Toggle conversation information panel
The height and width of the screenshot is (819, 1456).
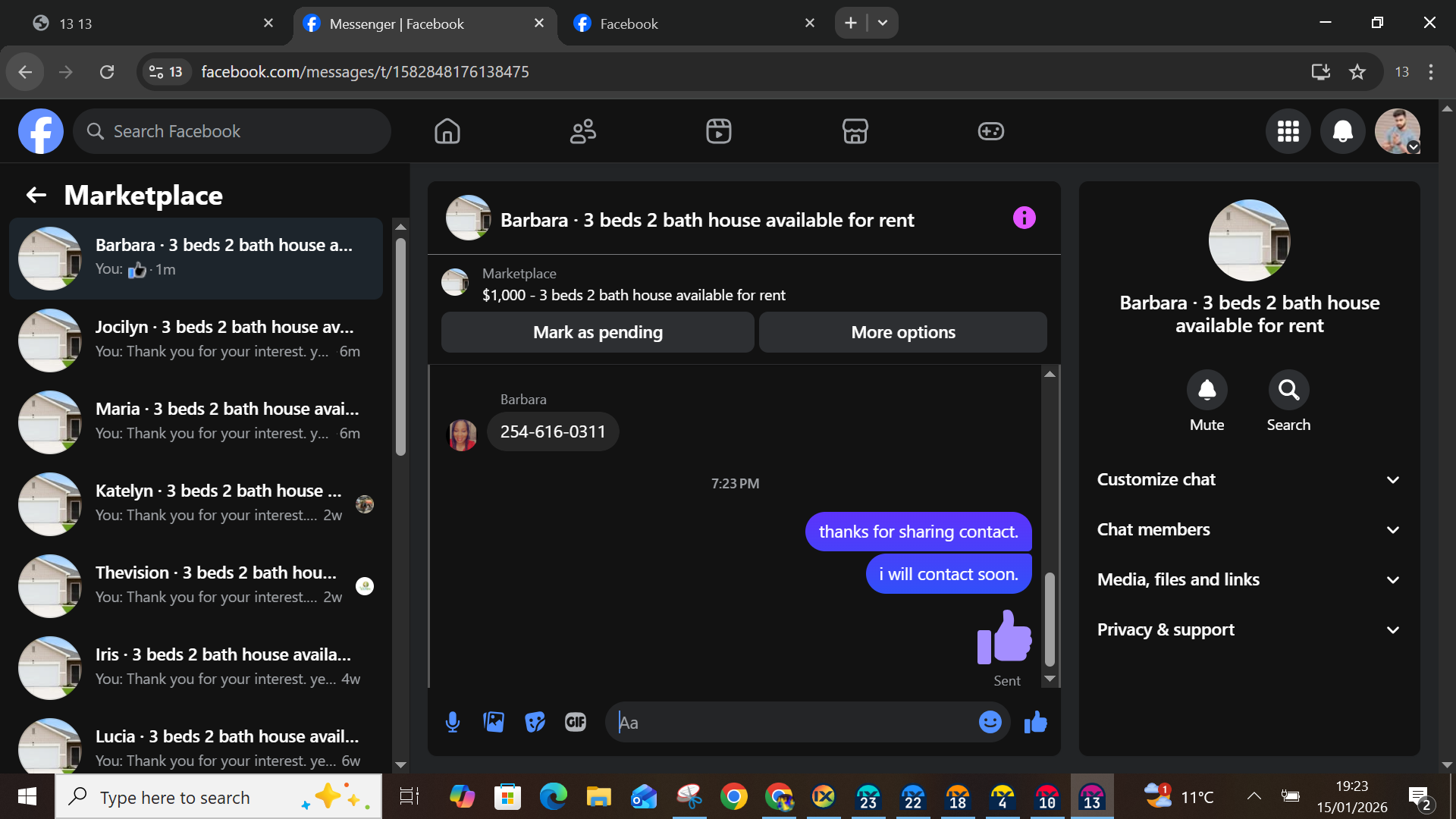tap(1024, 218)
